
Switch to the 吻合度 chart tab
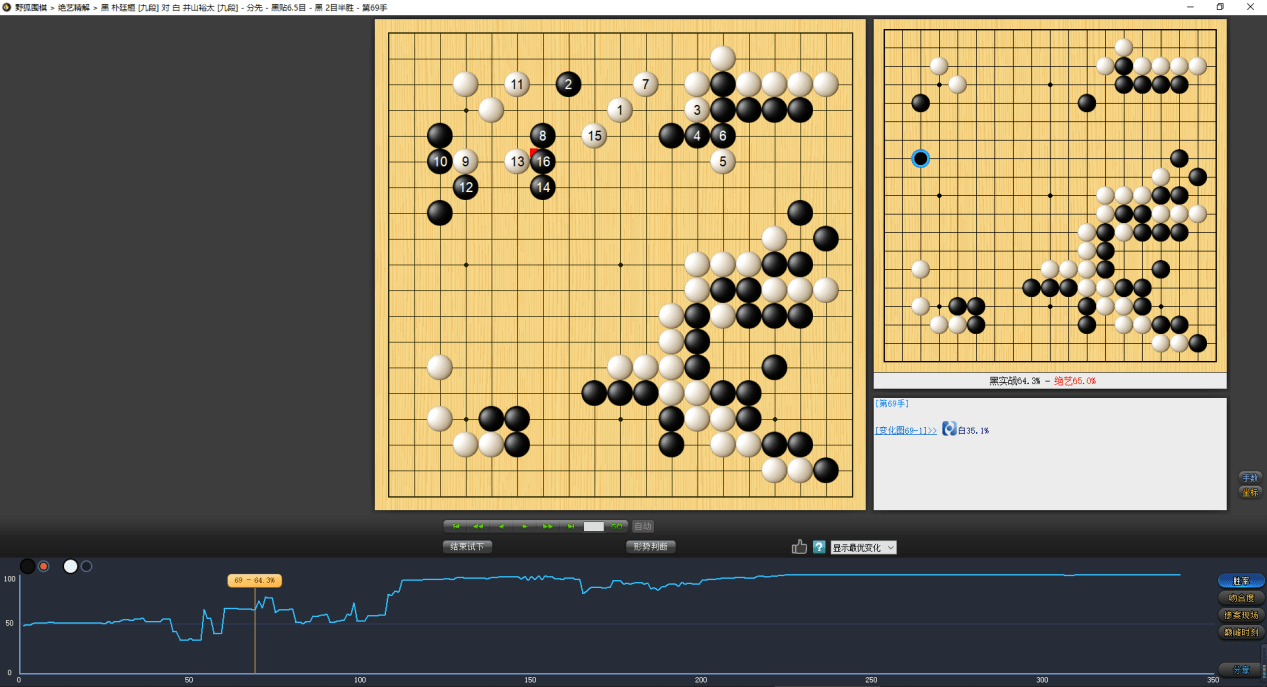1241,598
